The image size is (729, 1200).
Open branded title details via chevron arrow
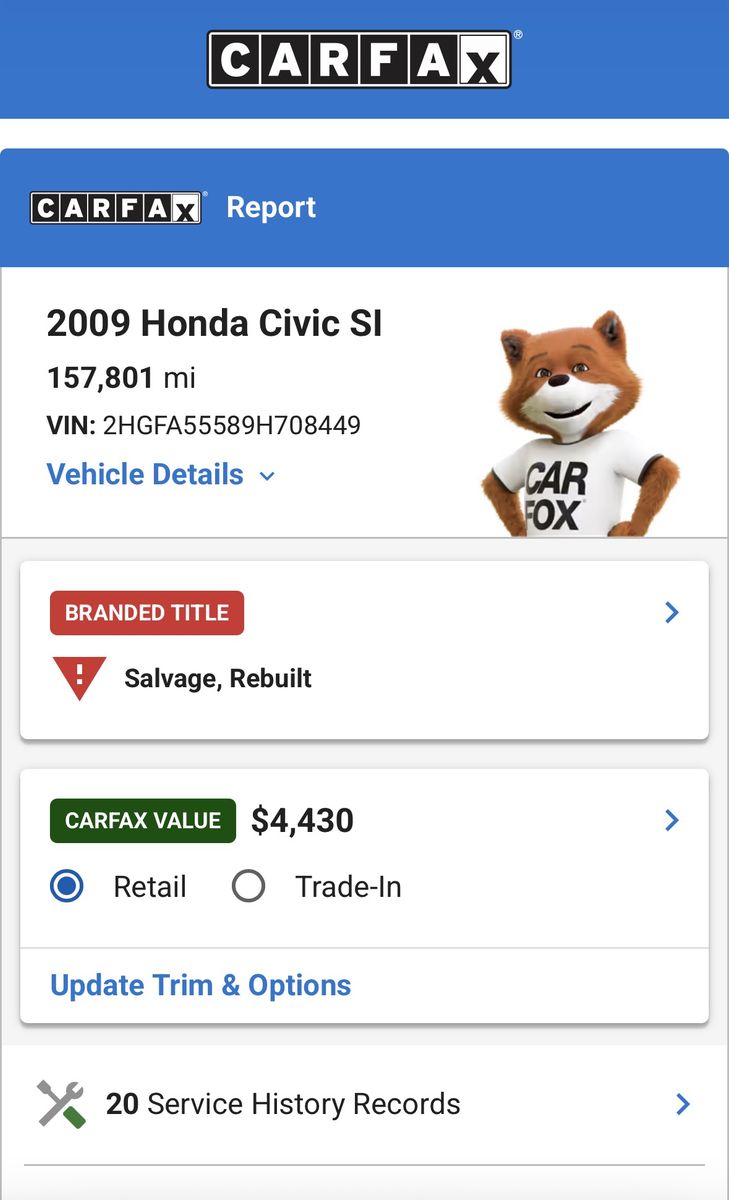[x=672, y=612]
